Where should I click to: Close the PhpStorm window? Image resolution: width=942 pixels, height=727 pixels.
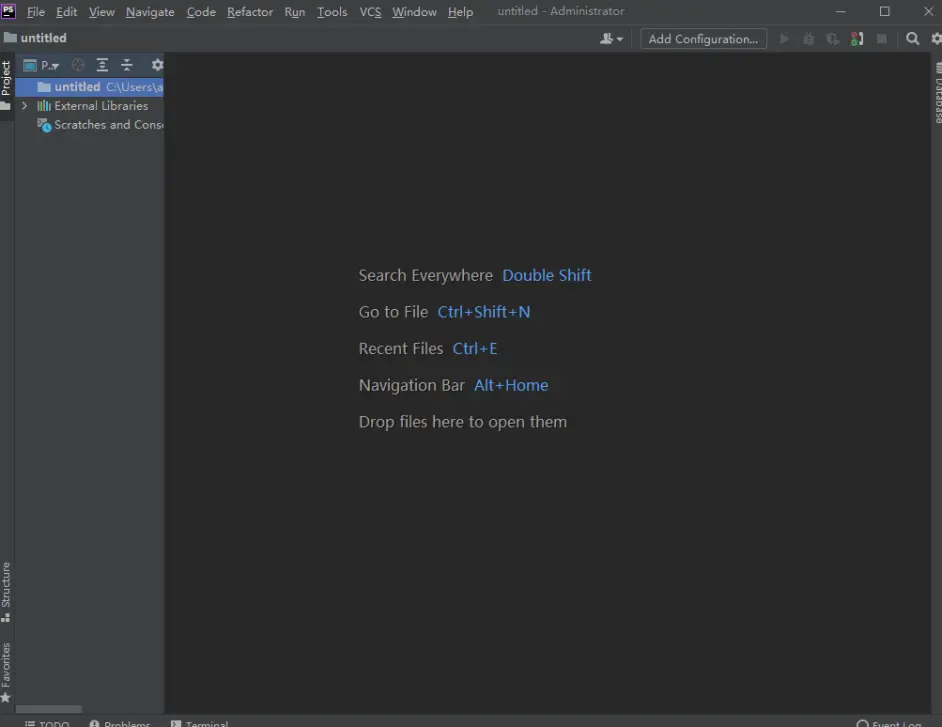tap(928, 11)
